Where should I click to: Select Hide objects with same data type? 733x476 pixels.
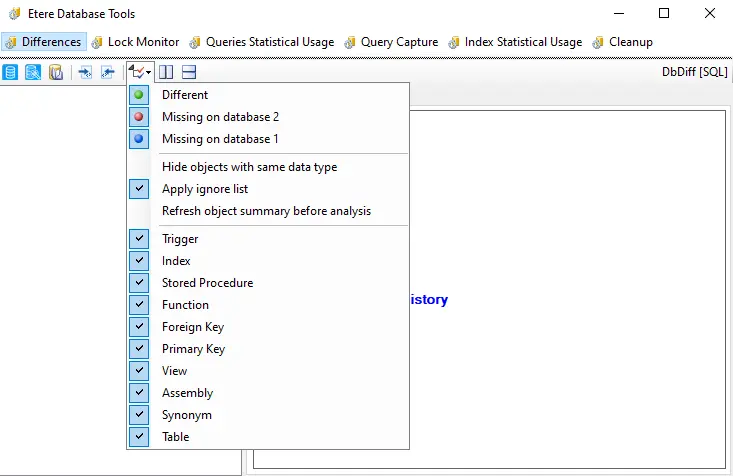coord(249,167)
